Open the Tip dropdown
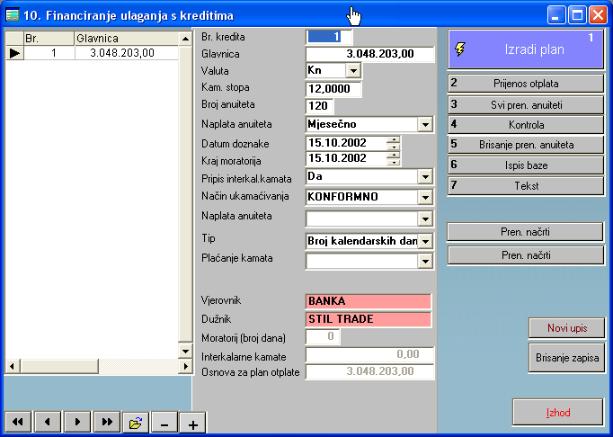 [425, 241]
